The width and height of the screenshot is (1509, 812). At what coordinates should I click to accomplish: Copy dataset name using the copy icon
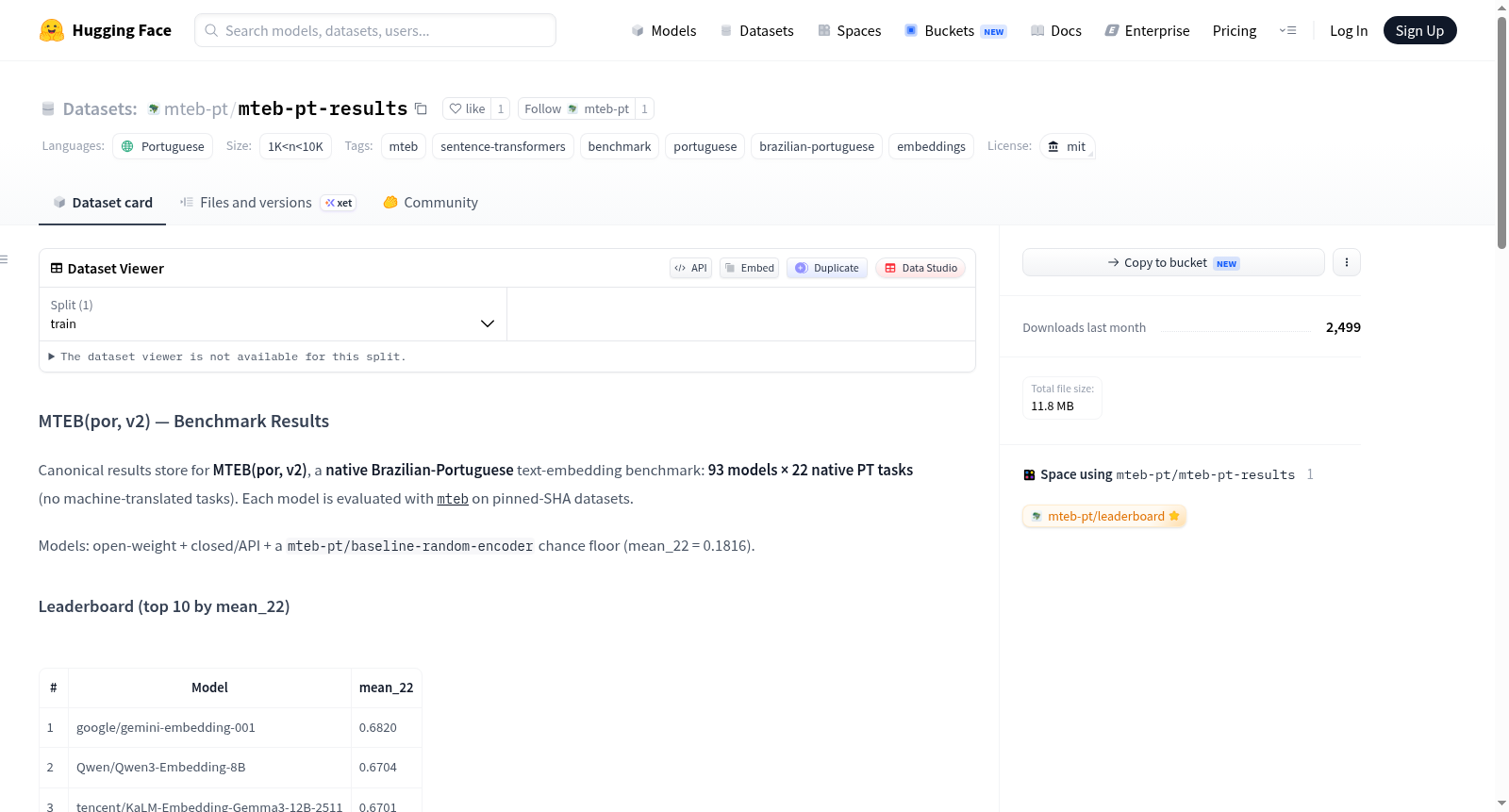coord(421,109)
